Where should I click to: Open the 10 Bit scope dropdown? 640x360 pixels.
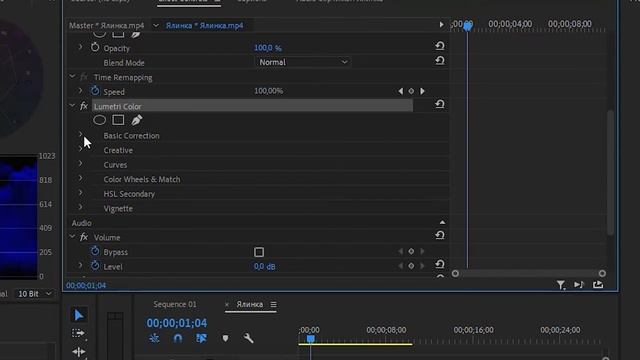[34, 293]
